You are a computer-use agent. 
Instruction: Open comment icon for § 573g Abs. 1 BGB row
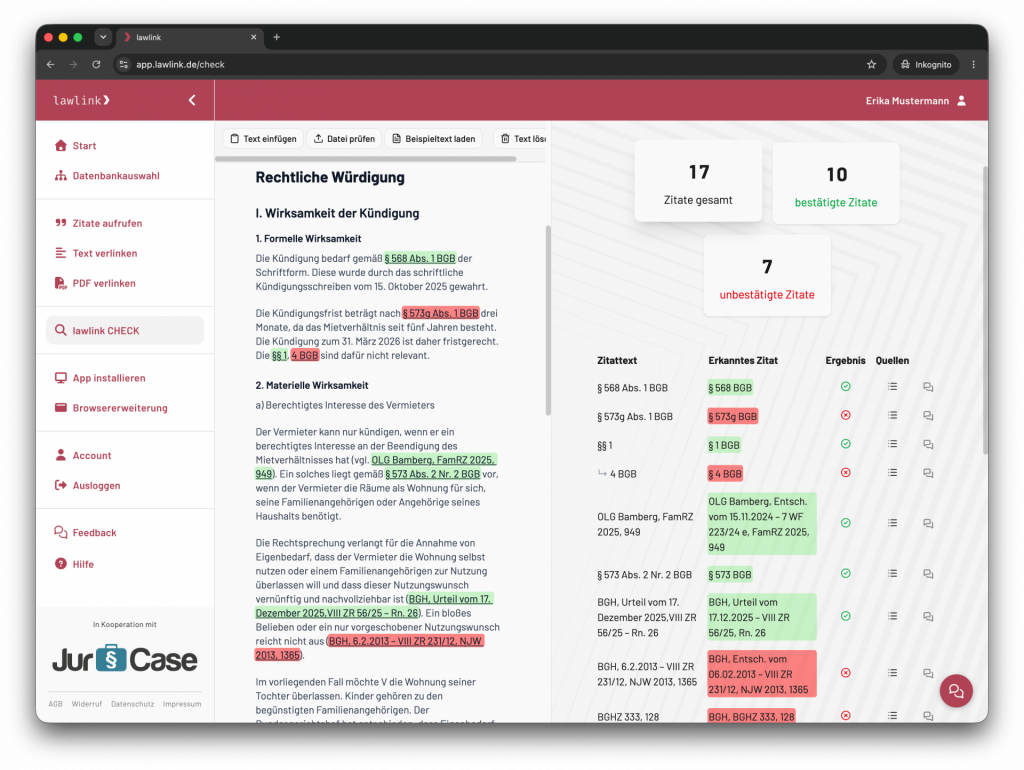pyautogui.click(x=928, y=415)
